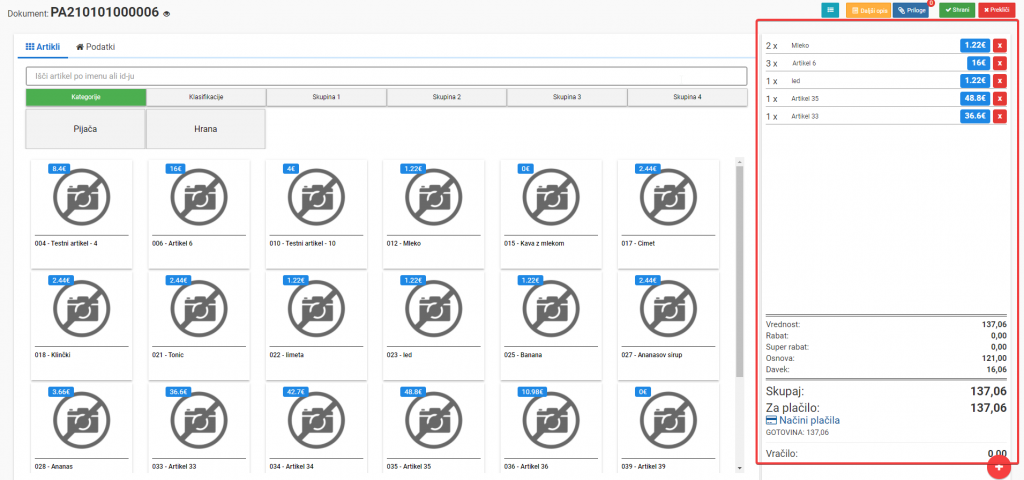
Task: Add article 017 - Cimet
Action: (x=668, y=214)
